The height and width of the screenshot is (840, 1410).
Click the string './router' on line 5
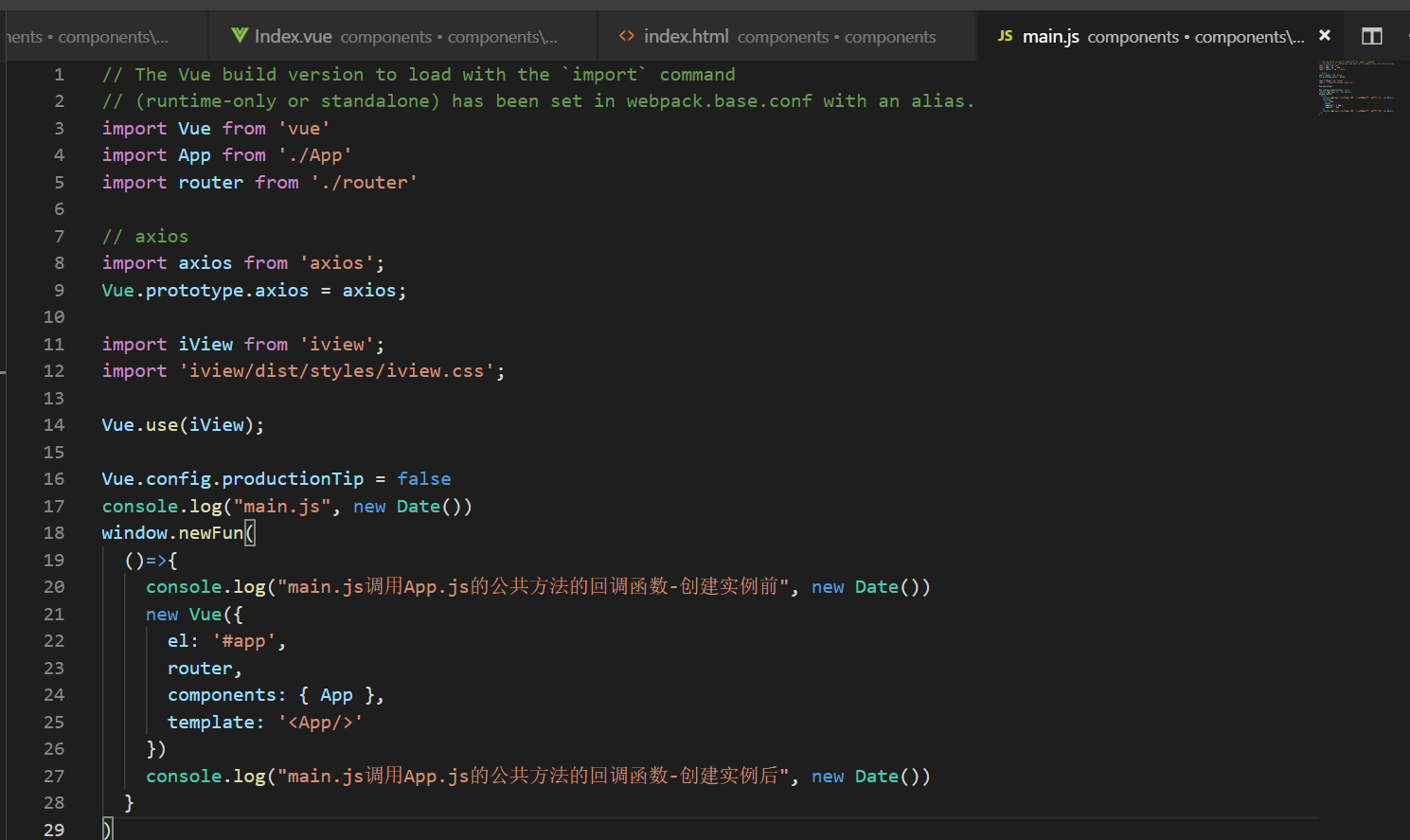click(x=364, y=181)
